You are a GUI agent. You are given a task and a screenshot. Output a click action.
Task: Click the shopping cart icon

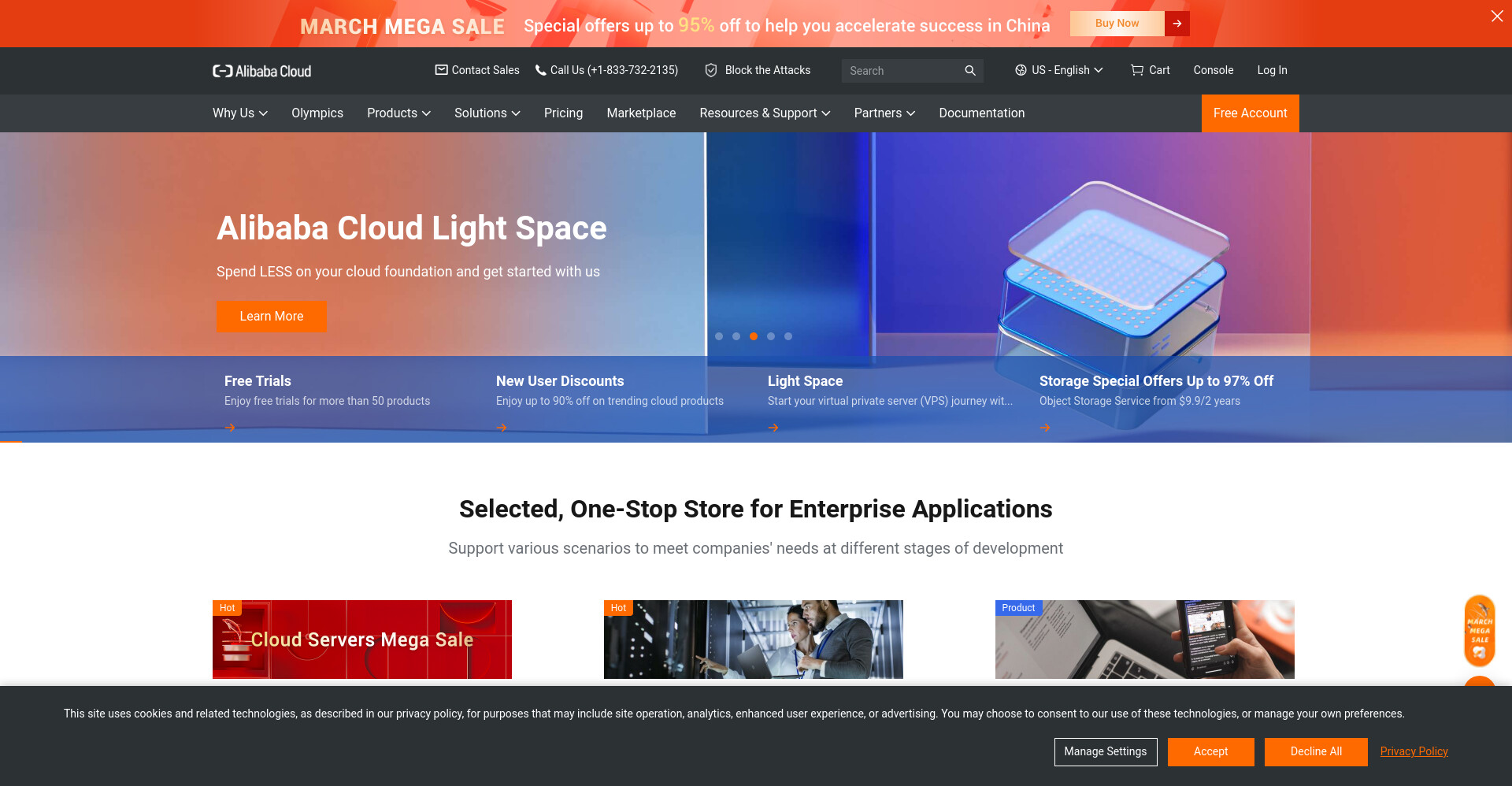[x=1137, y=70]
